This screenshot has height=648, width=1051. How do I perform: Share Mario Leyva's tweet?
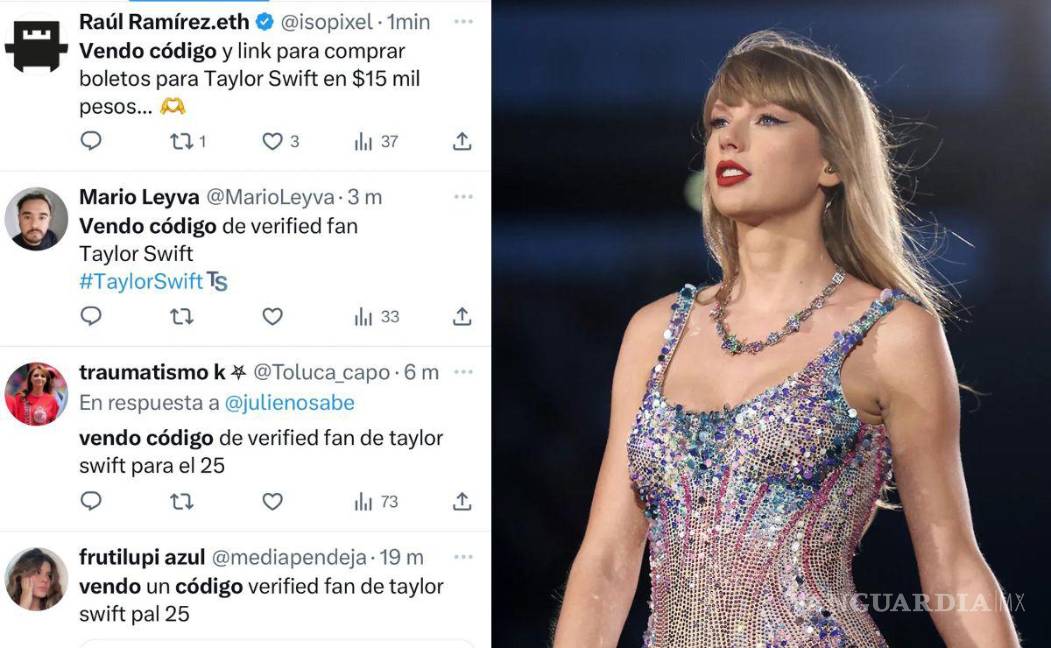462,317
